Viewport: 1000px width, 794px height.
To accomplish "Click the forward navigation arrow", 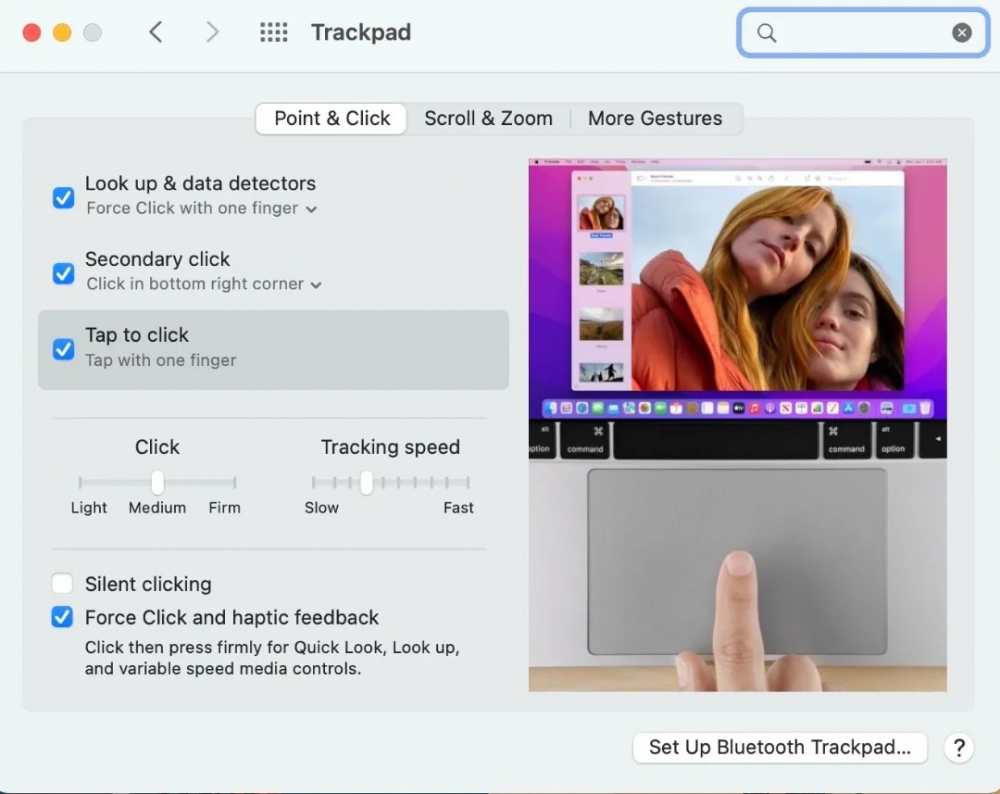I will point(212,32).
